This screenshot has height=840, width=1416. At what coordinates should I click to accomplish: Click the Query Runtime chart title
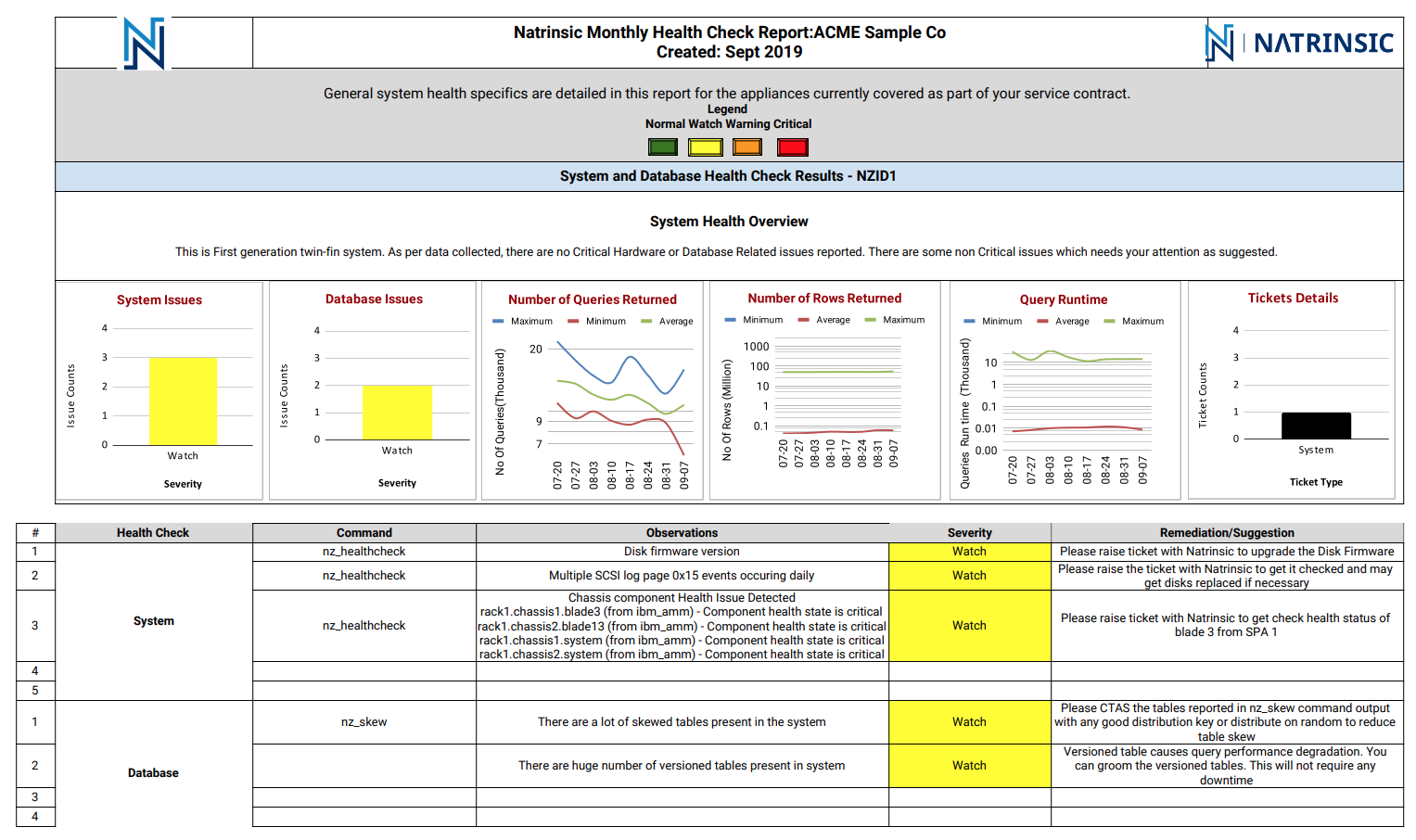click(1064, 299)
